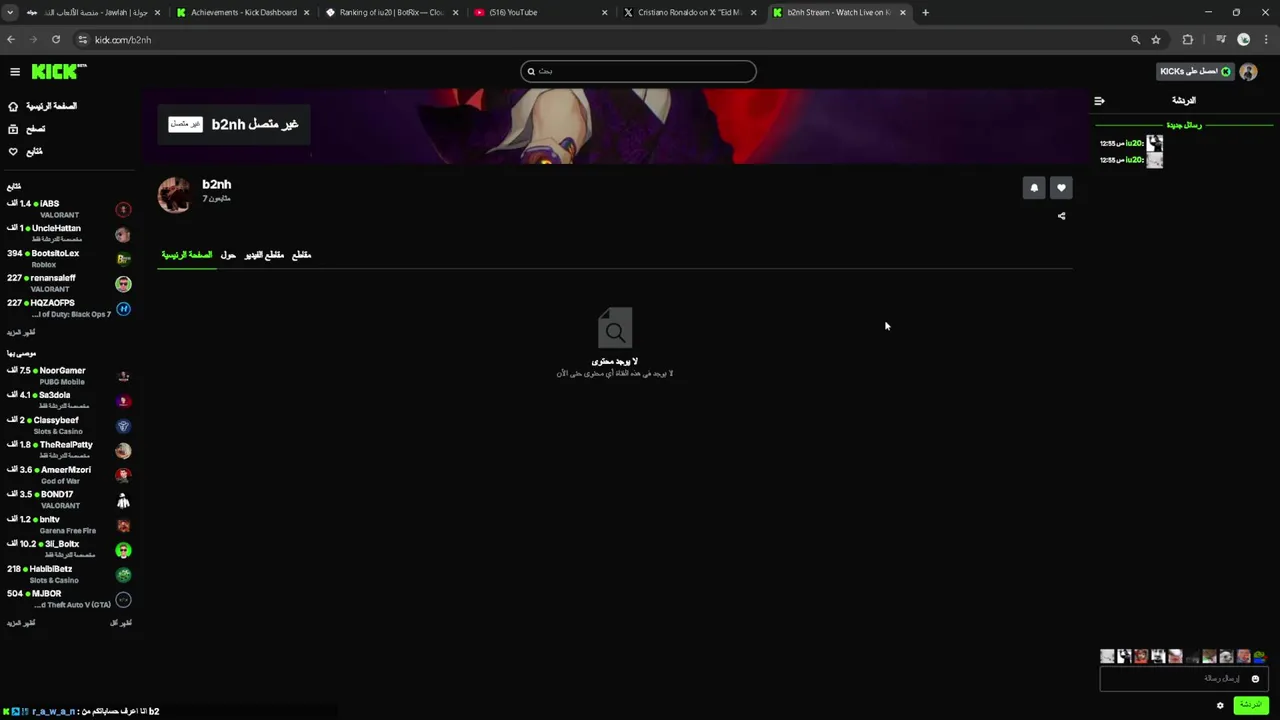Image resolution: width=1280 pixels, height=720 pixels.
Task: Open BootsitoLex channel in sidebar
Action: click(68, 259)
